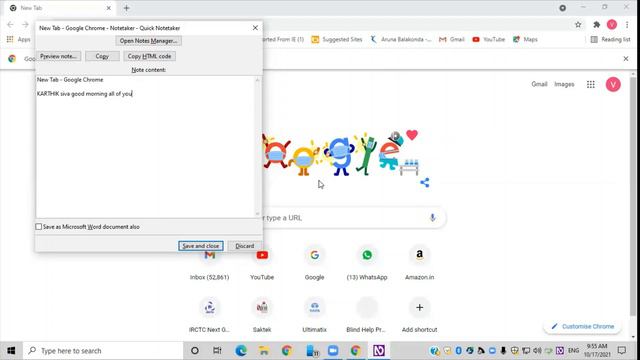This screenshot has height=360, width=640.
Task: Click the ENG language indicator
Action: 573,351
